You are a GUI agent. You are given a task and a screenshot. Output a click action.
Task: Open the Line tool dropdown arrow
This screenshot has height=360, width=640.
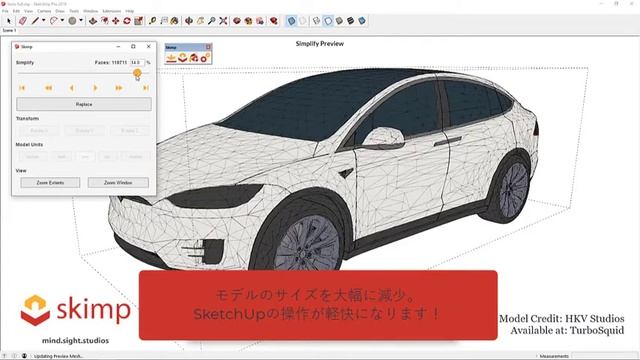(x=44, y=21)
